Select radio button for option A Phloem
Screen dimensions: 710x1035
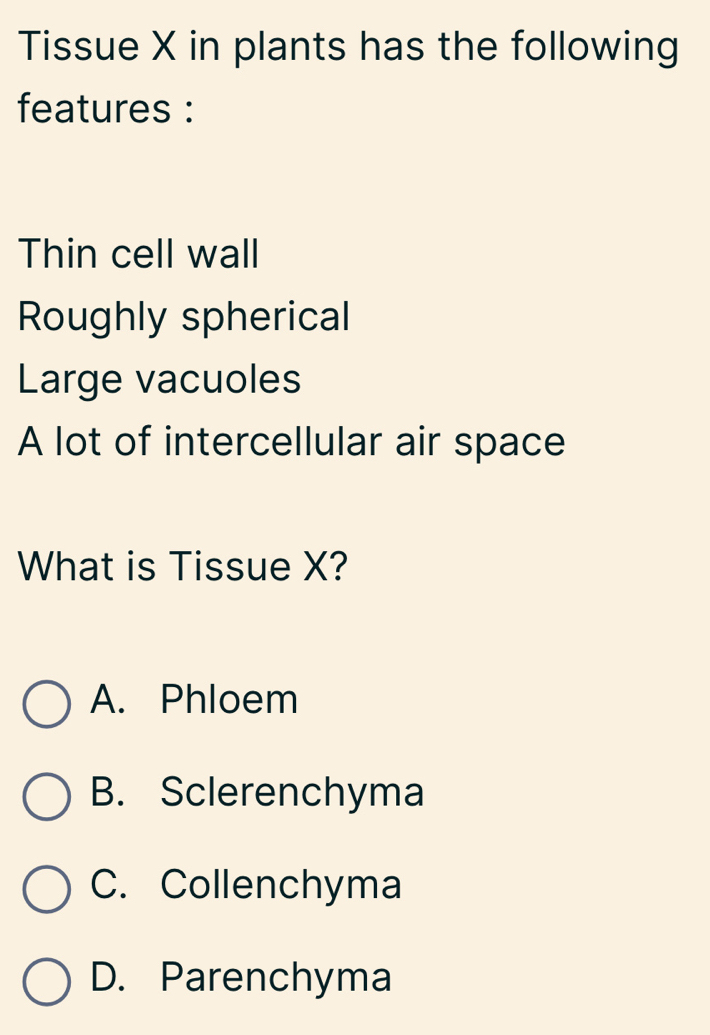click(x=47, y=703)
